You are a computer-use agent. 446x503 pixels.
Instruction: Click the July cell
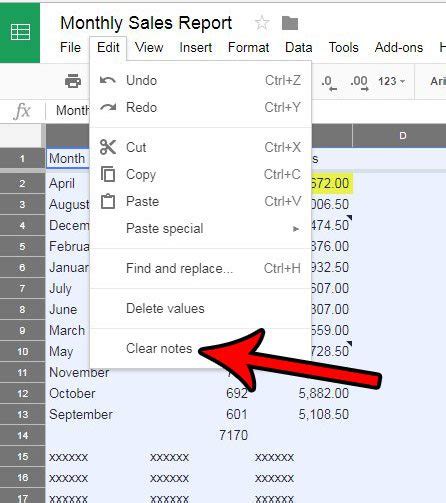click(68, 289)
